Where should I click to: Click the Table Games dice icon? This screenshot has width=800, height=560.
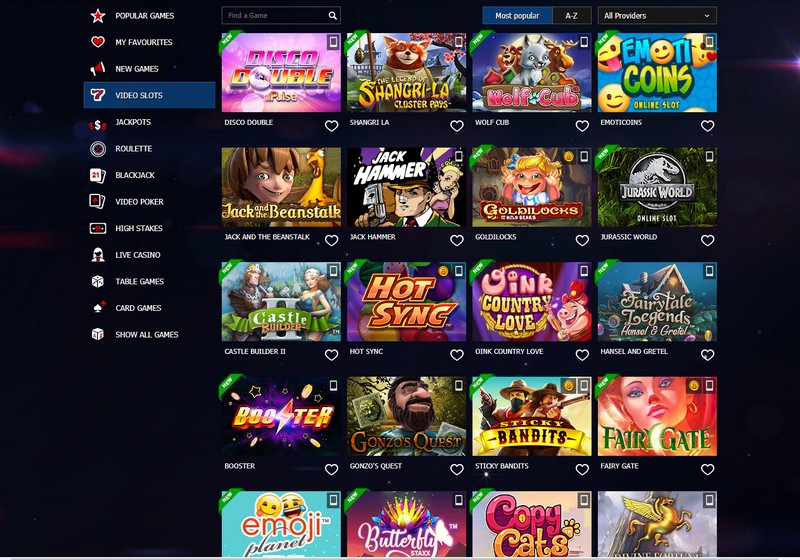97,281
